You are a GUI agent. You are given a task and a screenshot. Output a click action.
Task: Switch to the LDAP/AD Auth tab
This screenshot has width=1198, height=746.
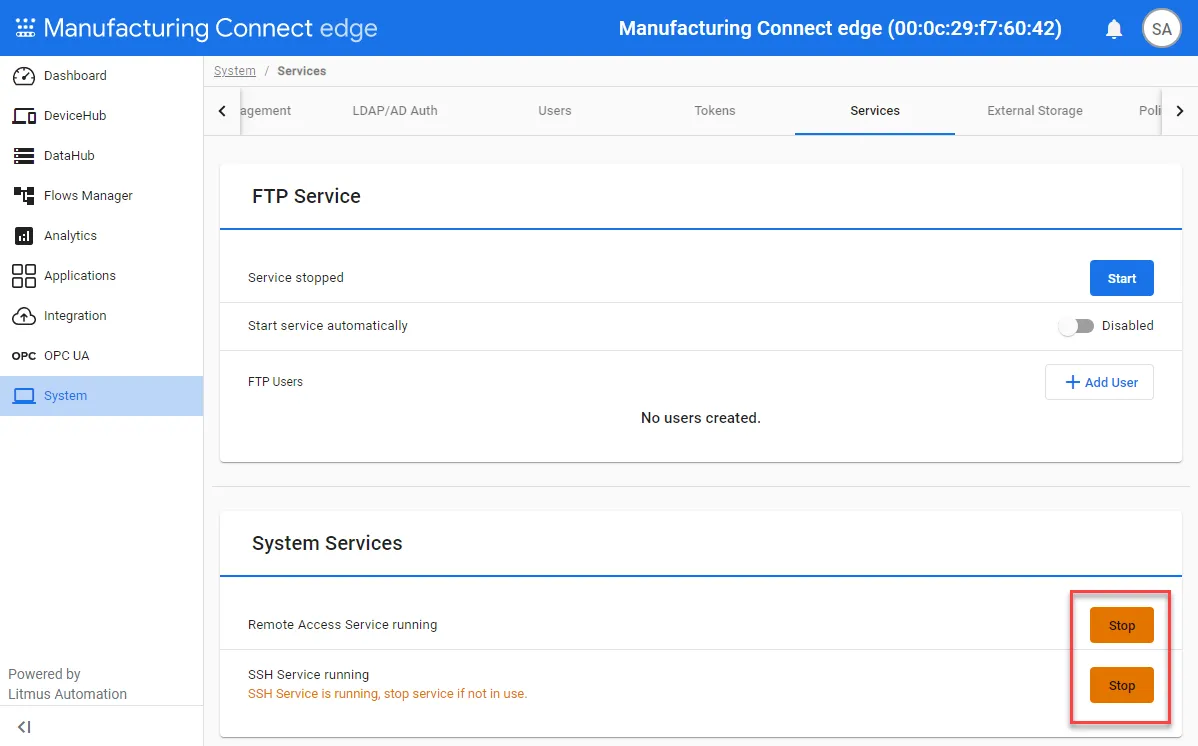[x=395, y=111]
